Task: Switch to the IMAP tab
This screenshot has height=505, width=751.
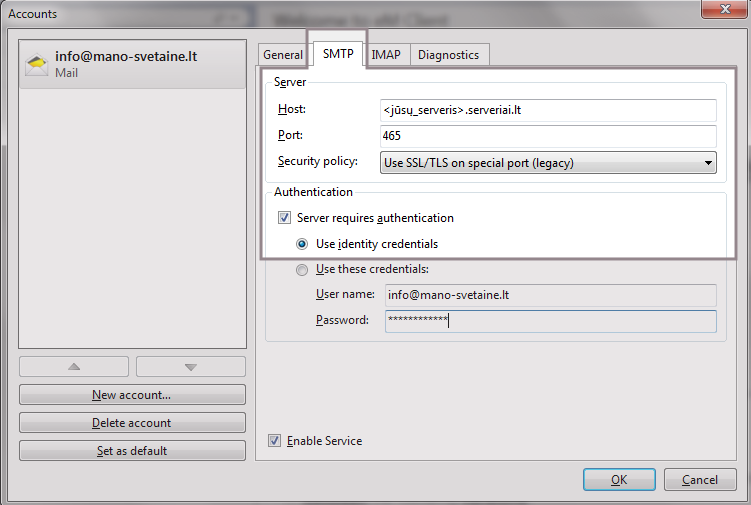Action: [x=386, y=55]
